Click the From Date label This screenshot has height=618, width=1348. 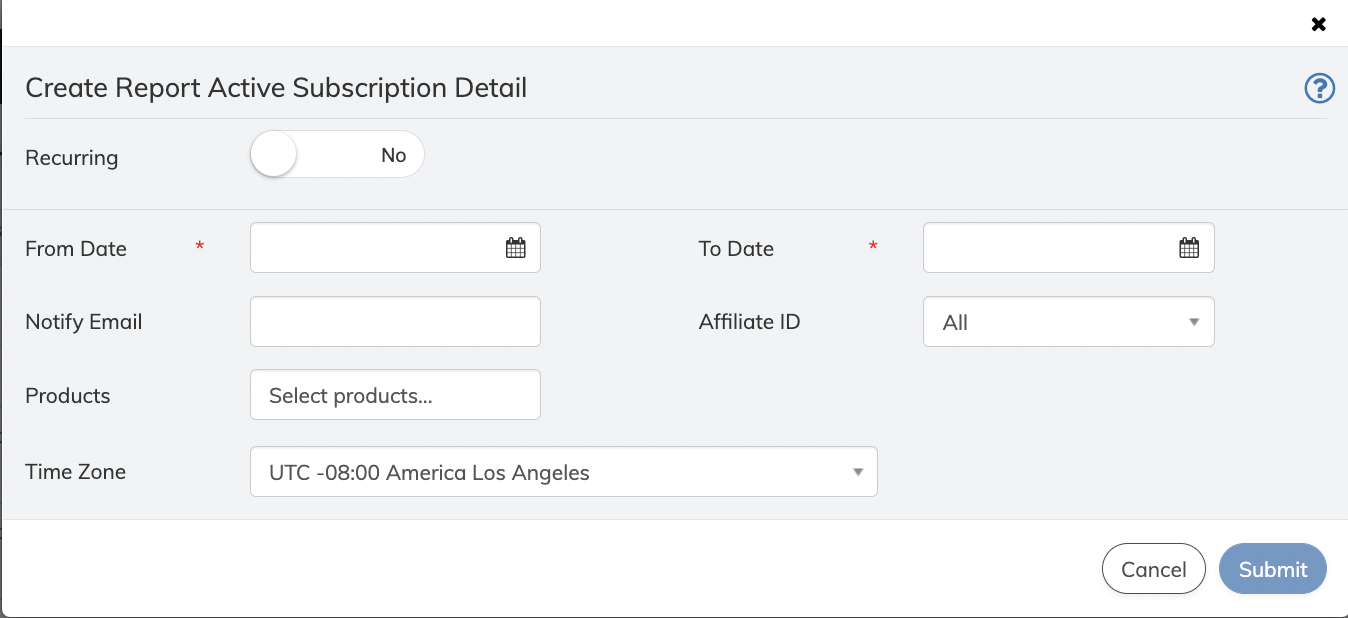coord(76,249)
